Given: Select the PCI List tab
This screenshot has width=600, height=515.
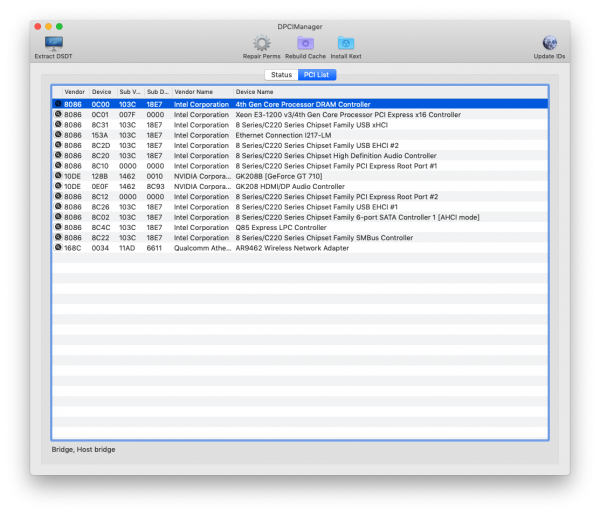Looking at the screenshot, I should (x=317, y=75).
